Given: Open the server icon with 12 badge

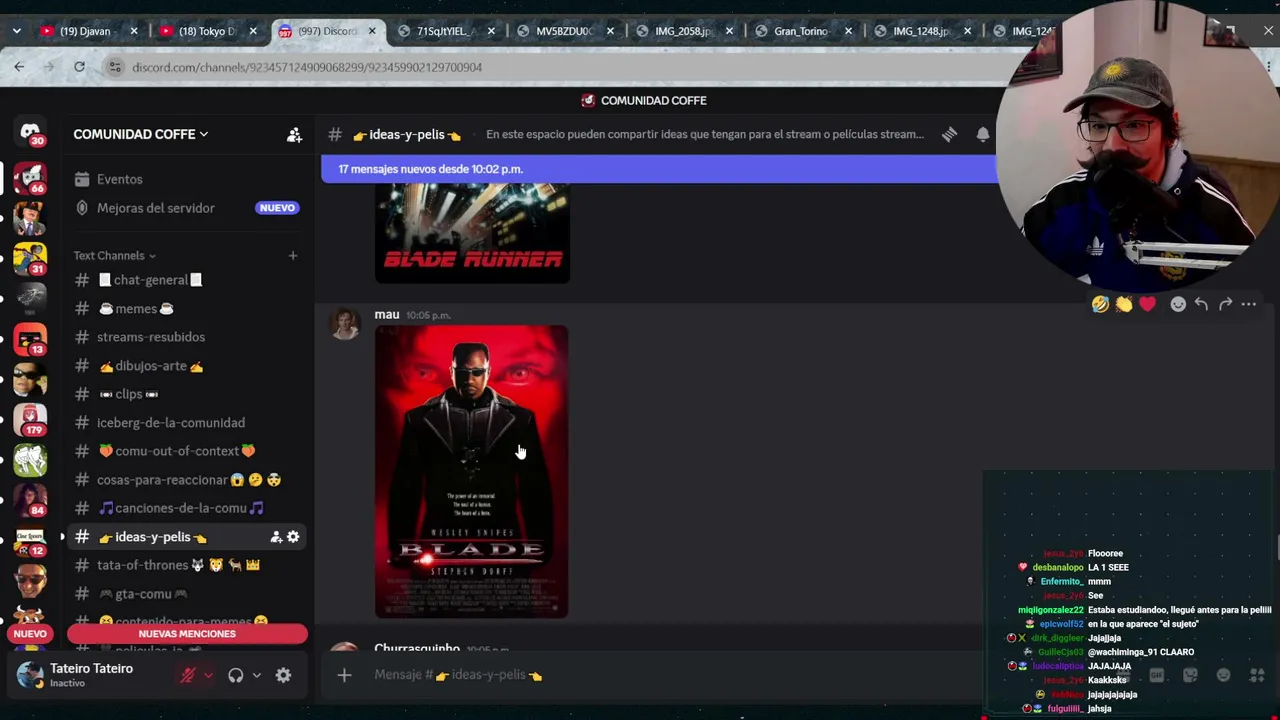Looking at the screenshot, I should (x=30, y=541).
